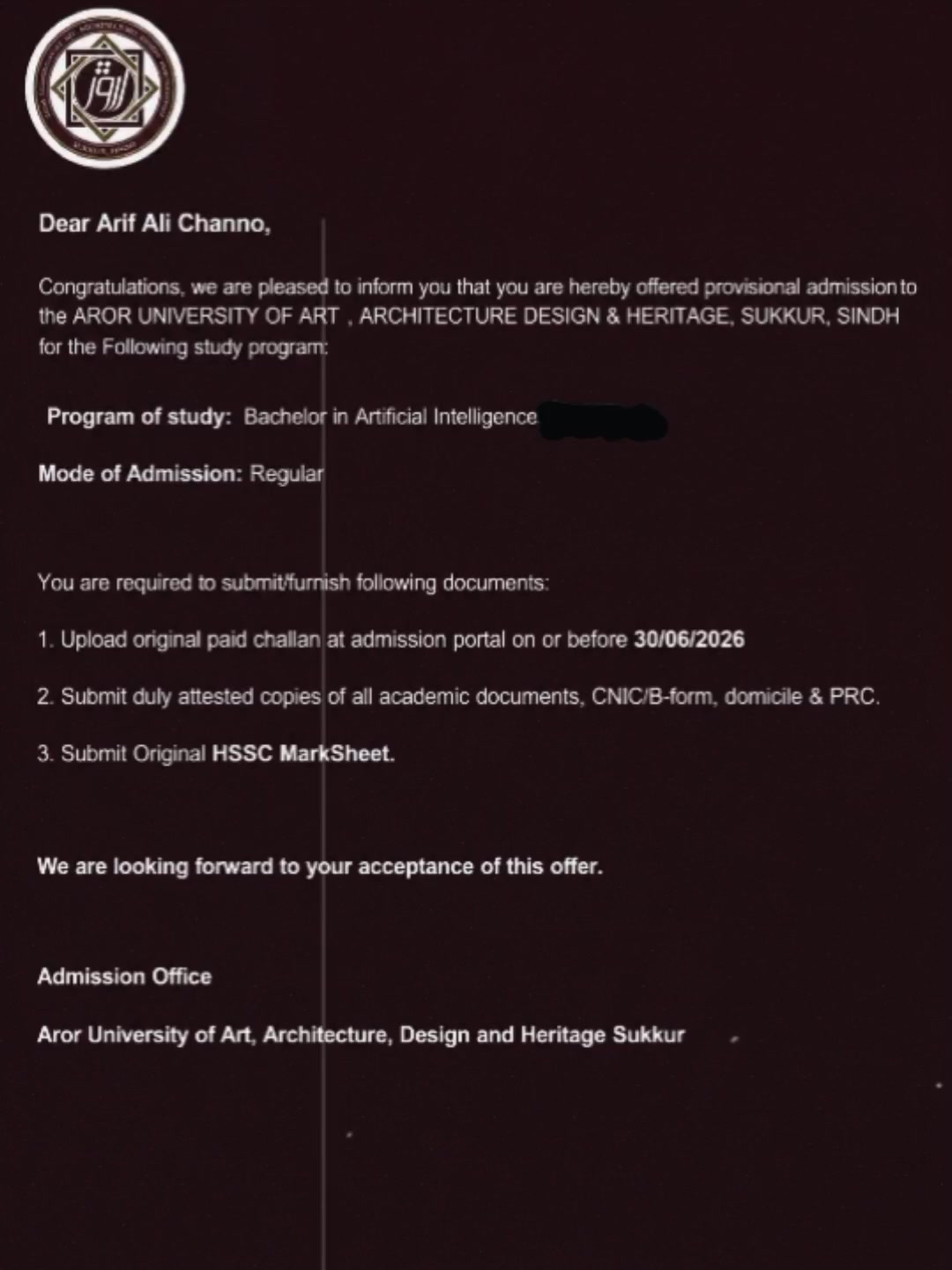
Task: Click the "Program of study:" label
Action: pos(139,416)
